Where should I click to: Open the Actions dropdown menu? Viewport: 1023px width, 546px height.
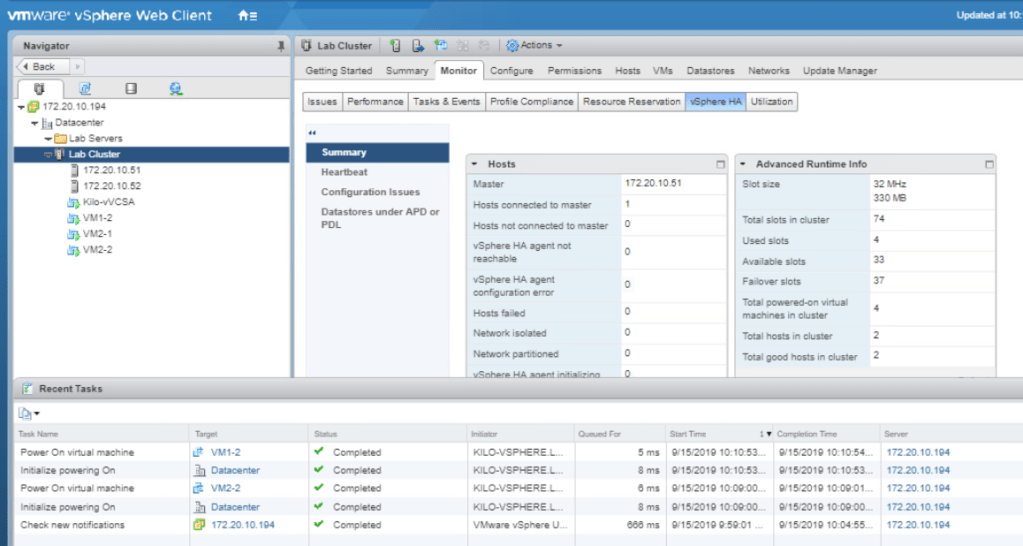(x=535, y=45)
